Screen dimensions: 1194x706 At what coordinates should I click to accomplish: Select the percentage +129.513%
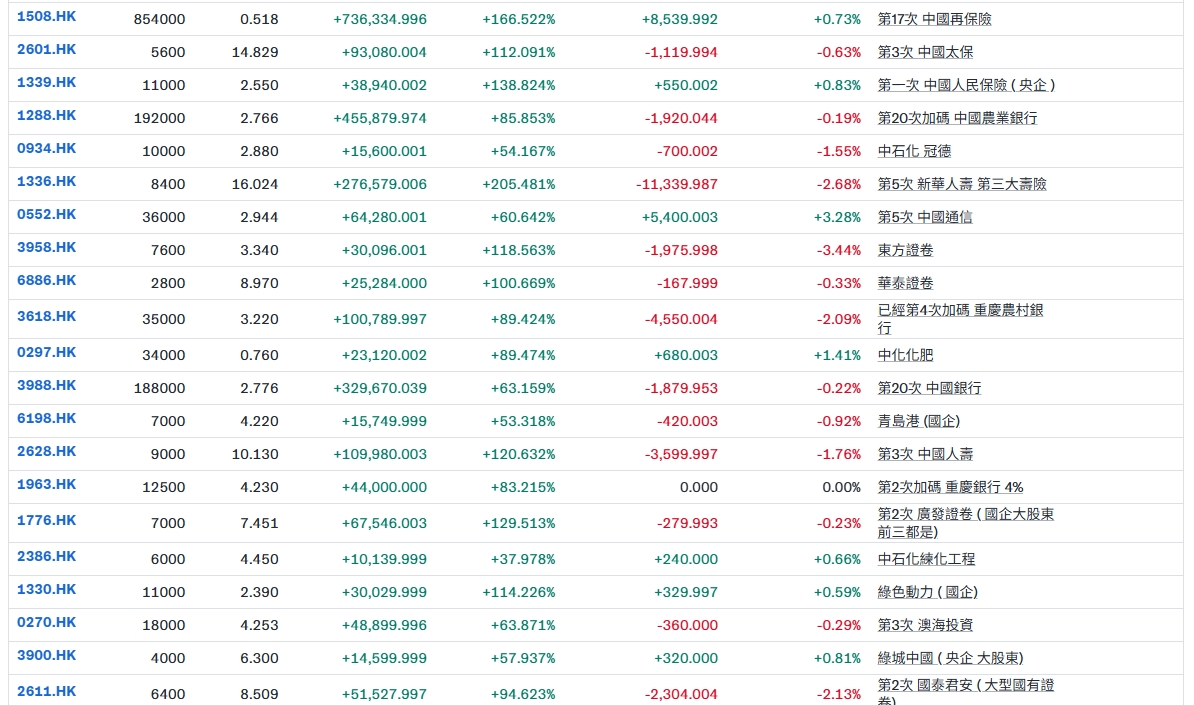519,523
